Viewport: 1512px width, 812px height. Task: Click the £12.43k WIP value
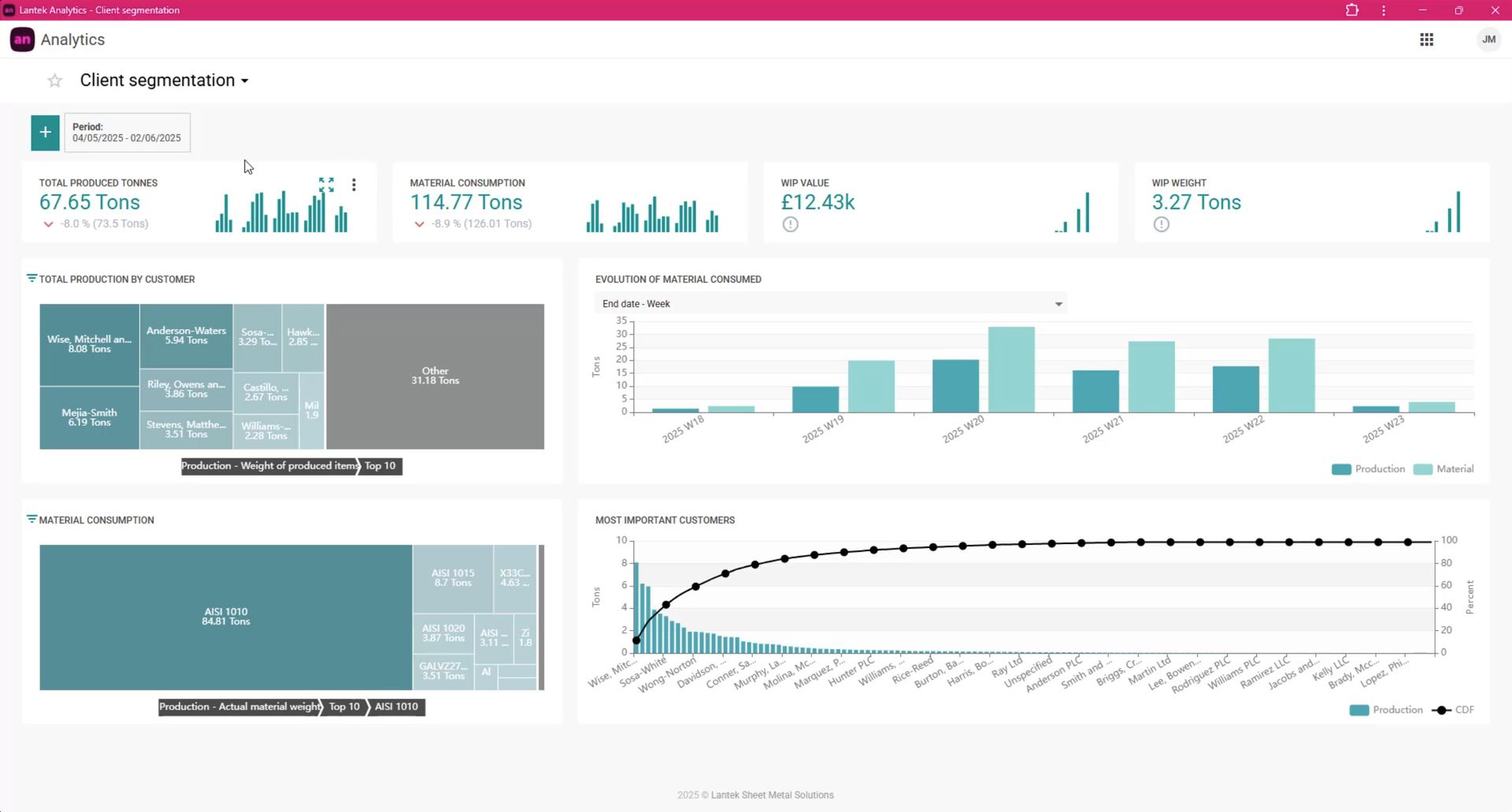pos(817,202)
